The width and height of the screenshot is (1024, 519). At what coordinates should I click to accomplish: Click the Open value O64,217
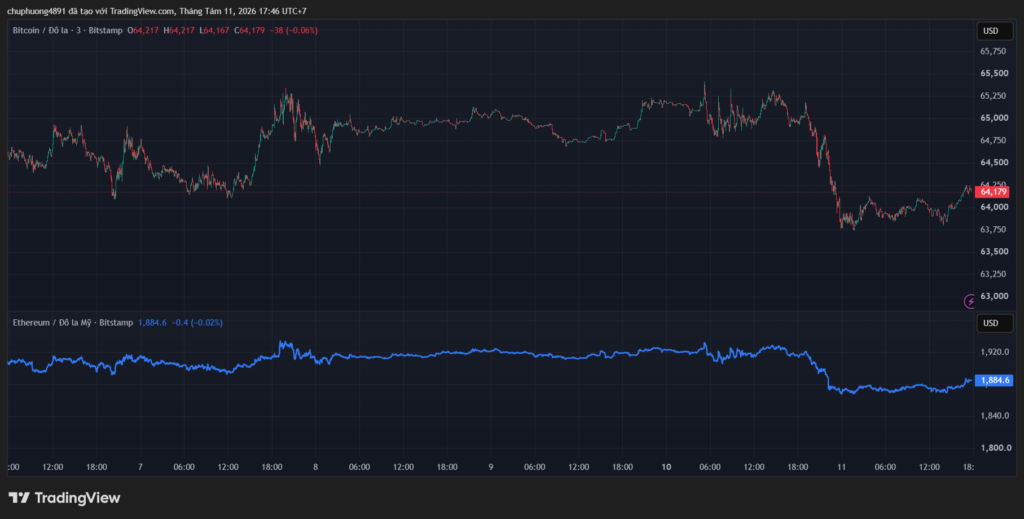coord(143,31)
